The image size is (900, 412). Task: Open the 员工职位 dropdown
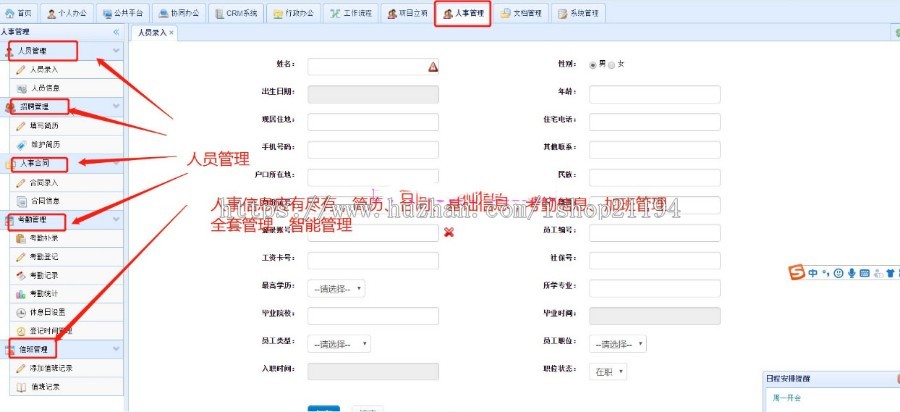click(x=618, y=344)
